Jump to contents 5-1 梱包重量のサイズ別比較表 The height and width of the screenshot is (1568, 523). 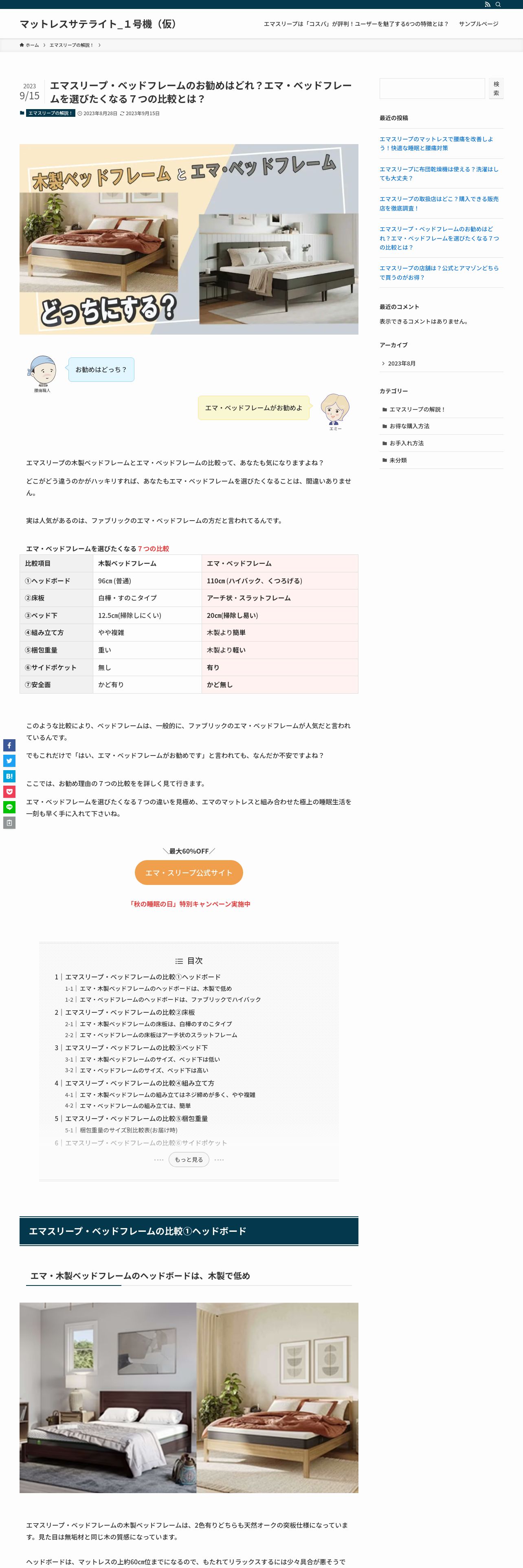(x=128, y=1130)
